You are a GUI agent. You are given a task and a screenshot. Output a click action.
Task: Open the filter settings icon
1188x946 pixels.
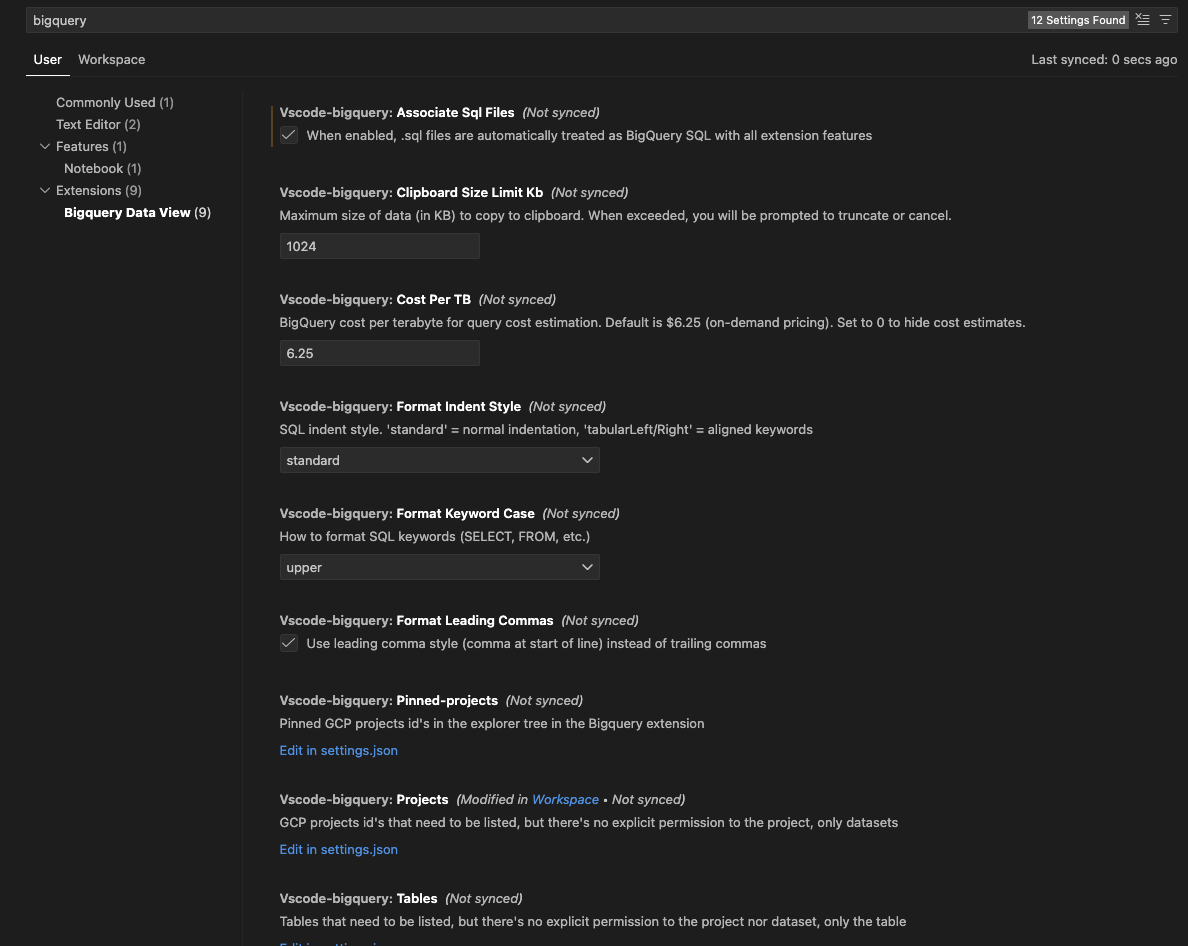(x=1165, y=20)
